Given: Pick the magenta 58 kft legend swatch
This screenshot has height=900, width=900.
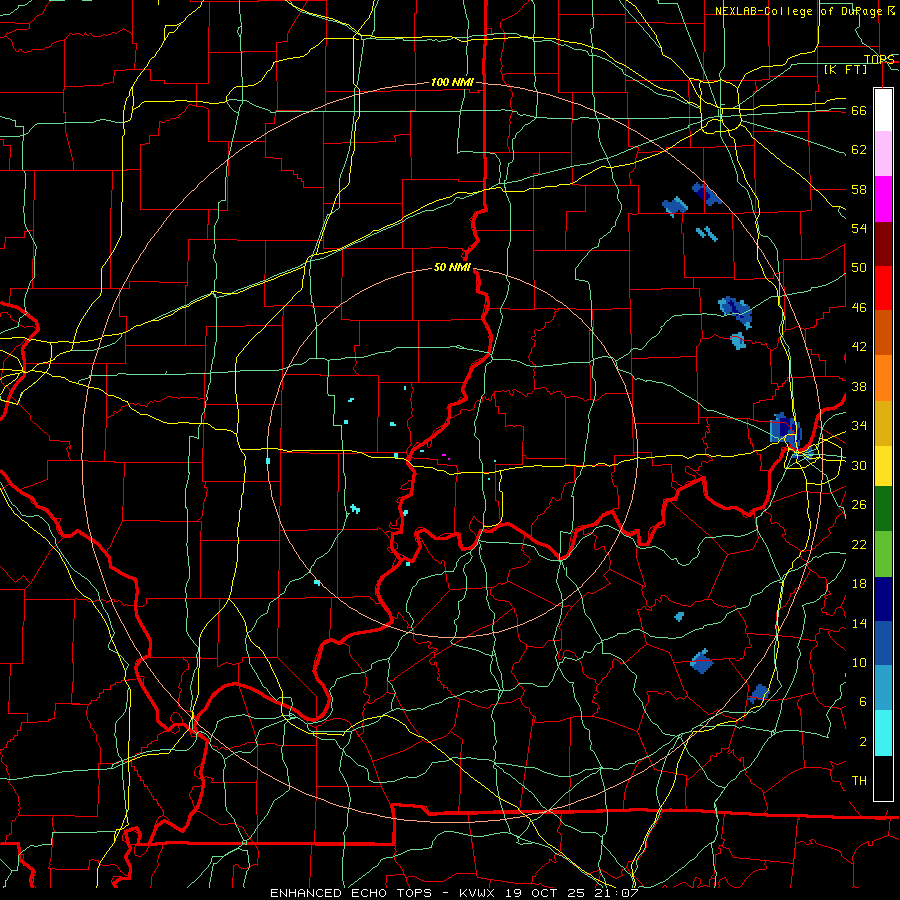Looking at the screenshot, I should pyautogui.click(x=883, y=199).
